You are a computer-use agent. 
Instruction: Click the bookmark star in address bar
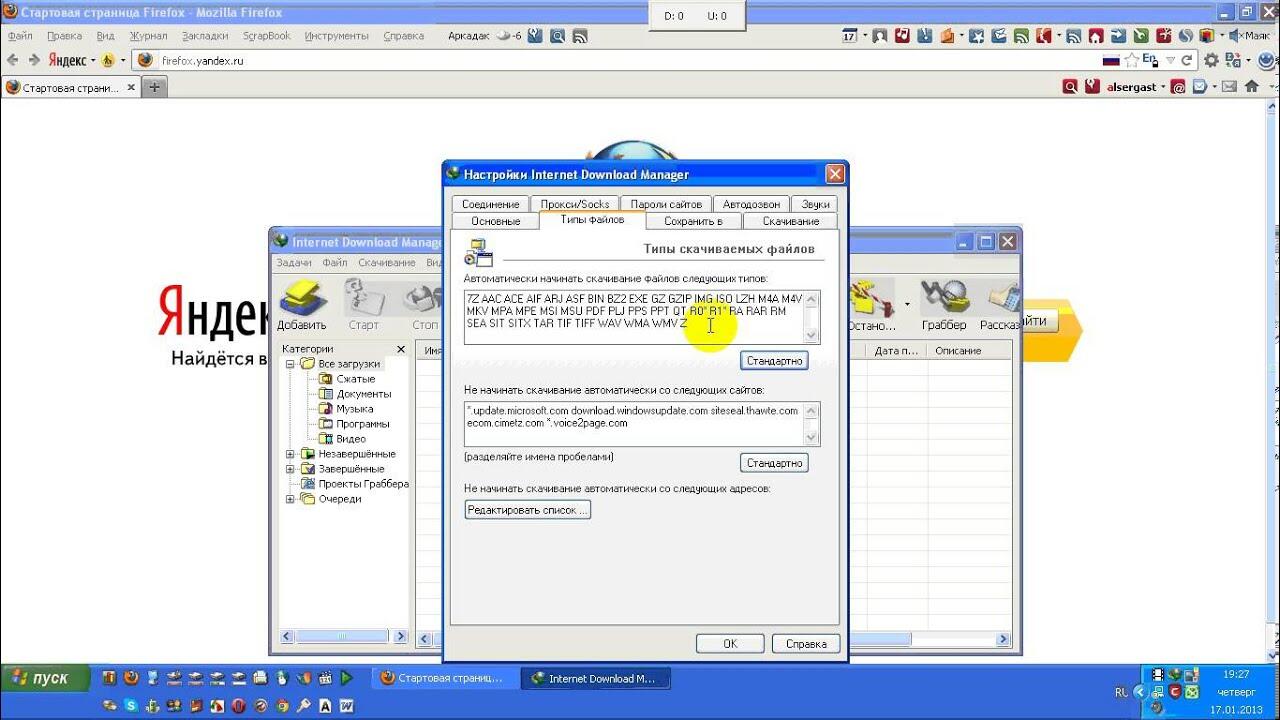pyautogui.click(x=1131, y=61)
